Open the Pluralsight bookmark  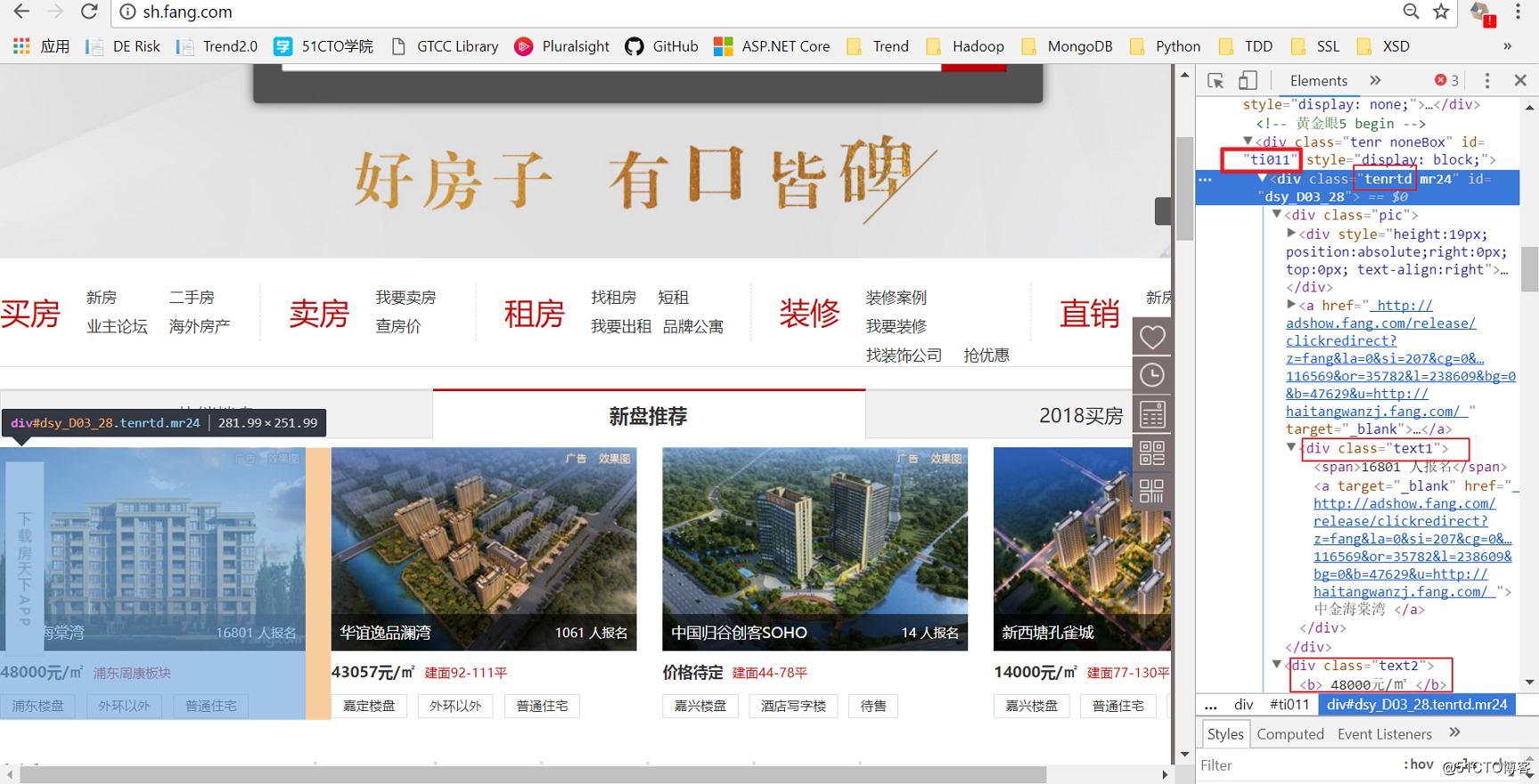562,46
